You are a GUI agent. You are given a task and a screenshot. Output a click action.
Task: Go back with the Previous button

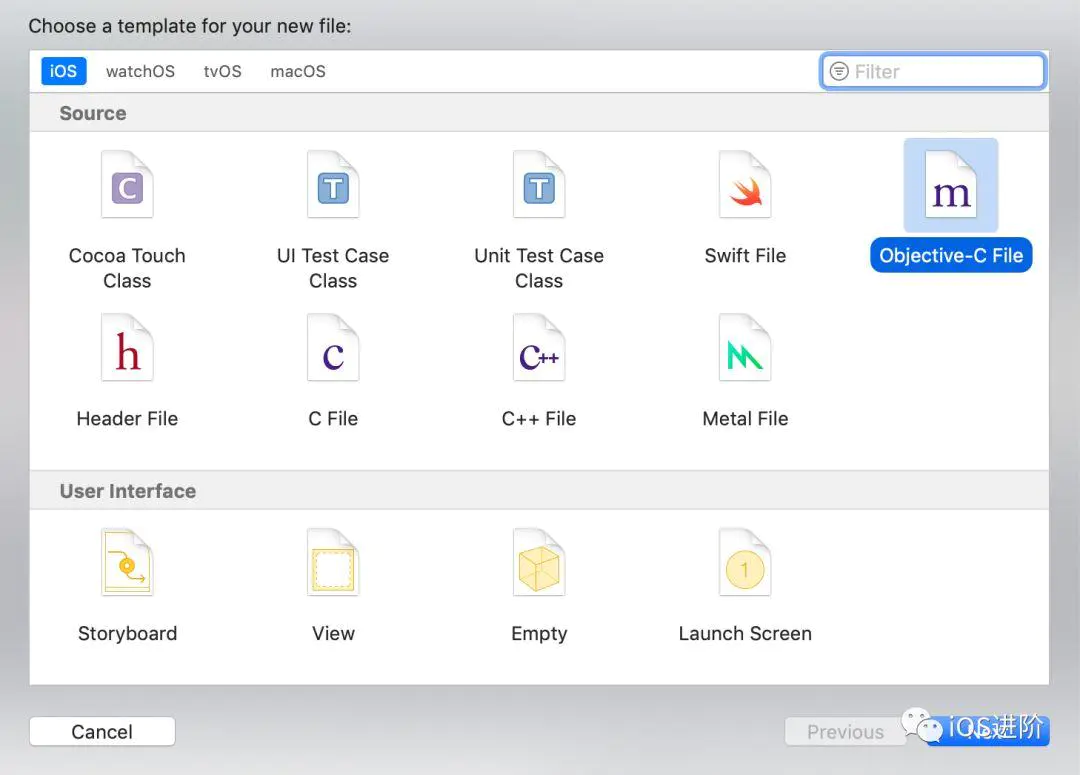(x=845, y=732)
